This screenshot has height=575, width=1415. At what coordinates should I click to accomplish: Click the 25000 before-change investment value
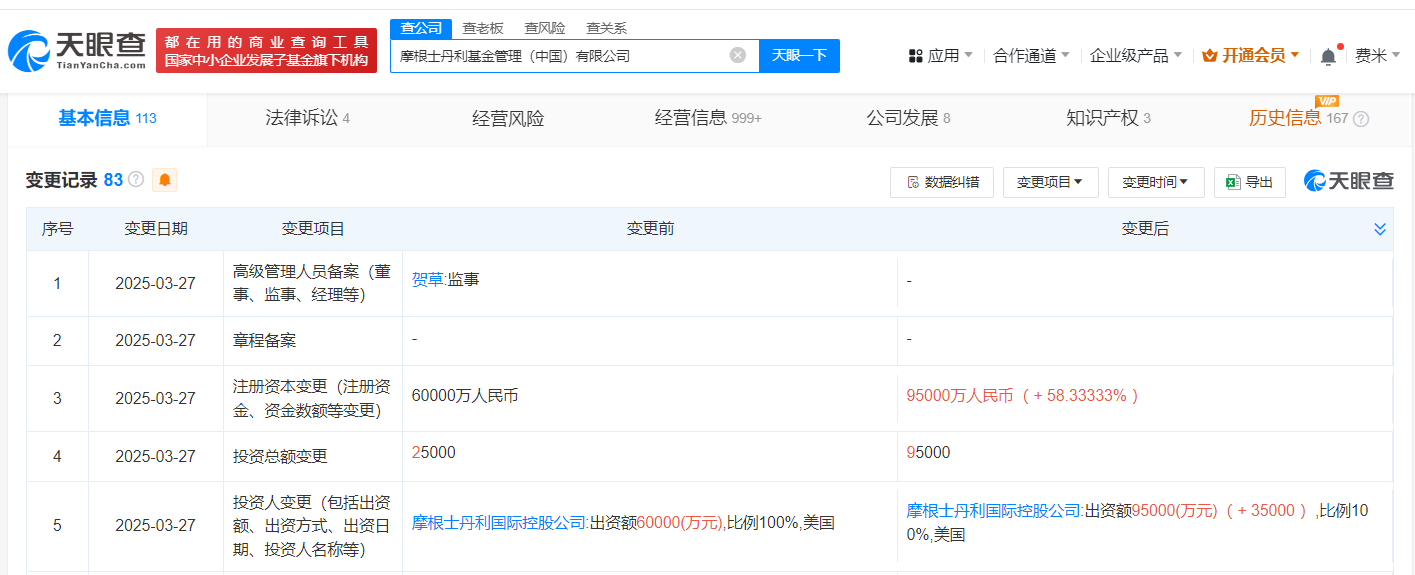point(433,453)
